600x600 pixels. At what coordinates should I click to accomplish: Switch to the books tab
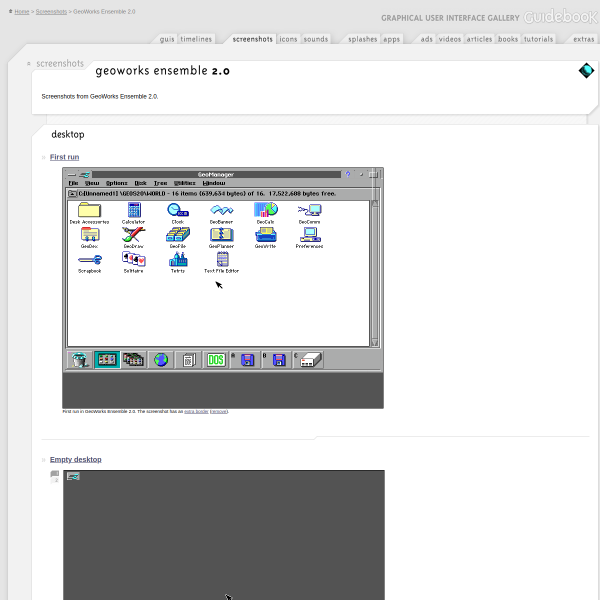coord(508,39)
